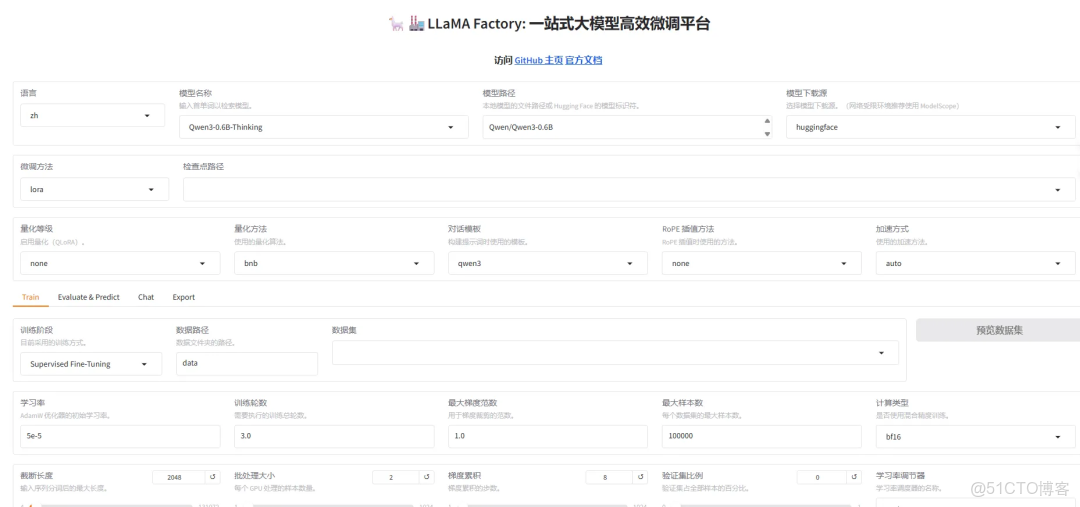Expand the 检查点路径 dropdown
Viewport: 1080px width, 507px height.
[x=629, y=189]
